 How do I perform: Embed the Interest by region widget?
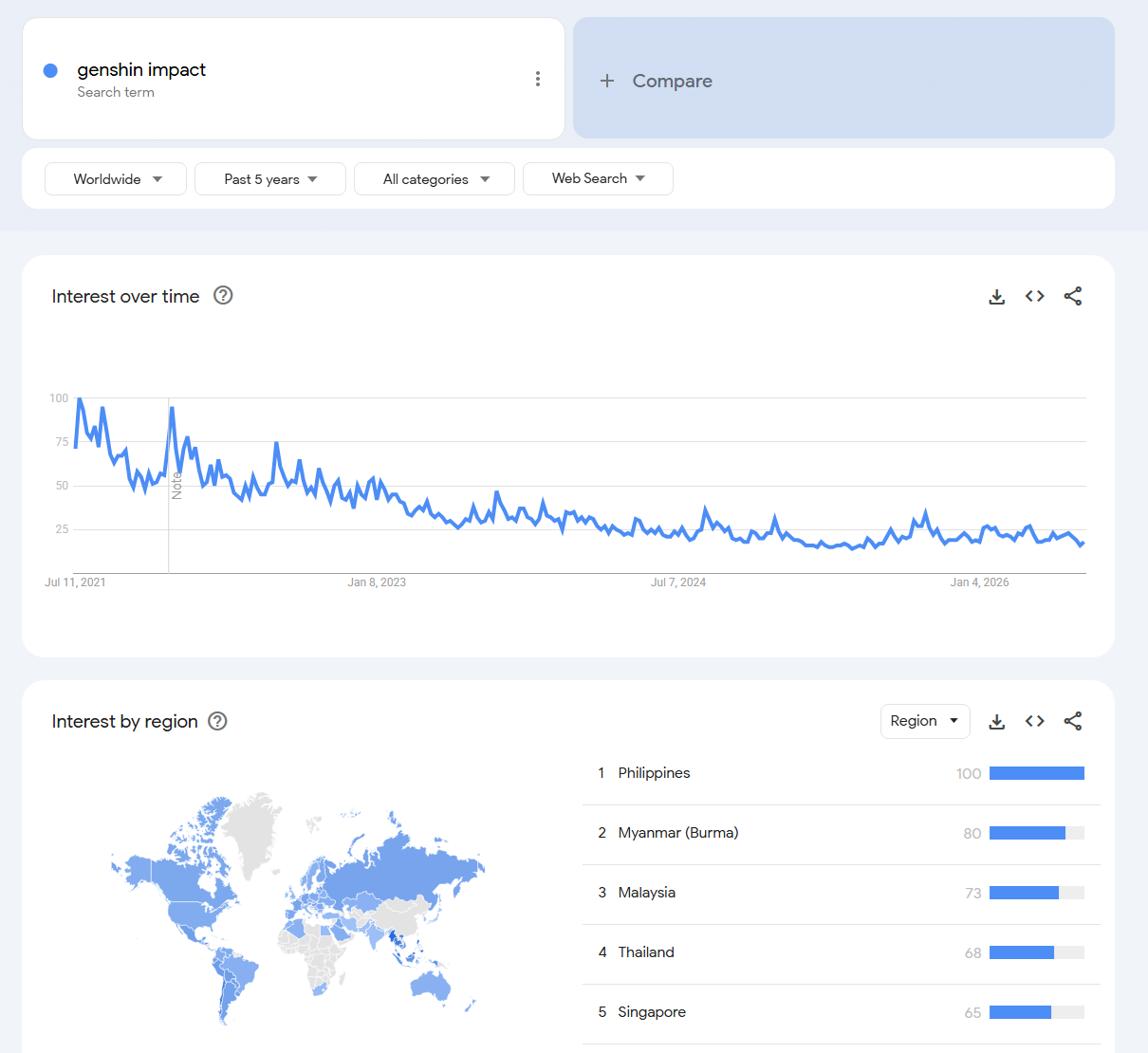tap(1035, 721)
